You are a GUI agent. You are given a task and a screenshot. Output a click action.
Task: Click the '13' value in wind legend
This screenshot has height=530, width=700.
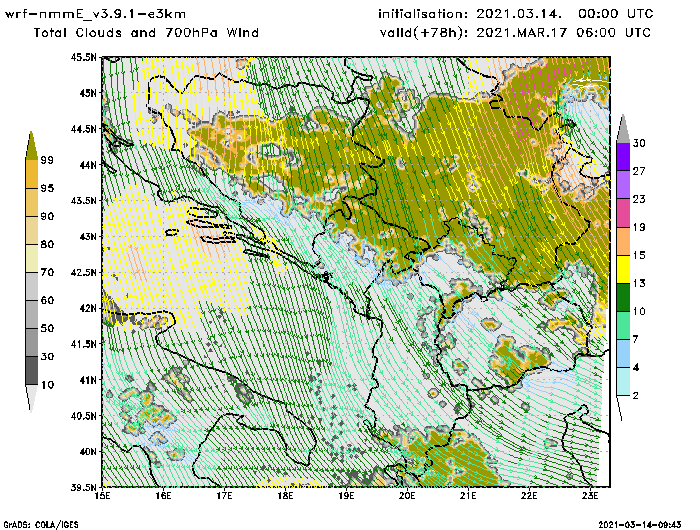coord(639,283)
